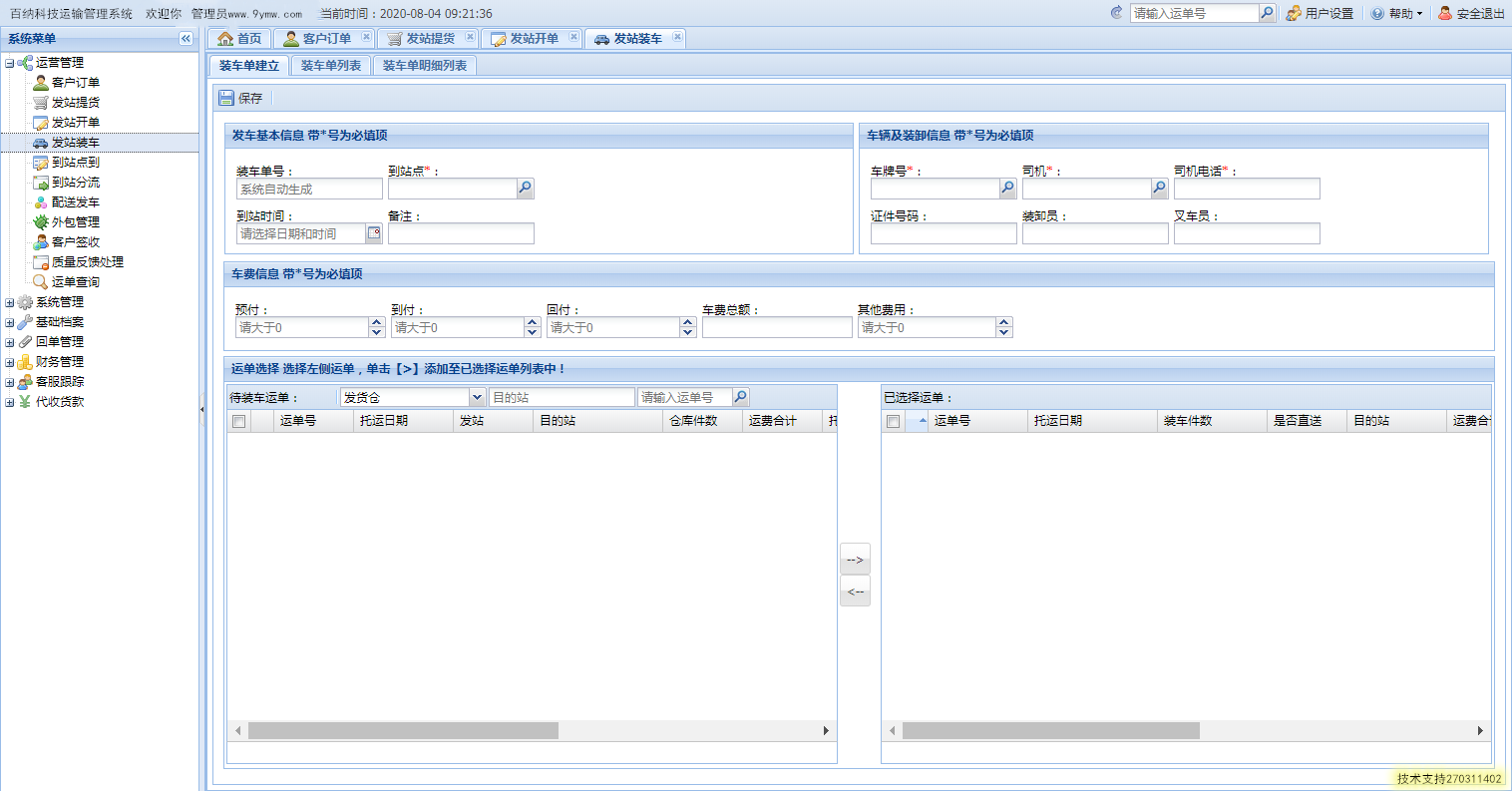Increase the 预付 value with up arrow
The image size is (1512, 791).
point(376,322)
